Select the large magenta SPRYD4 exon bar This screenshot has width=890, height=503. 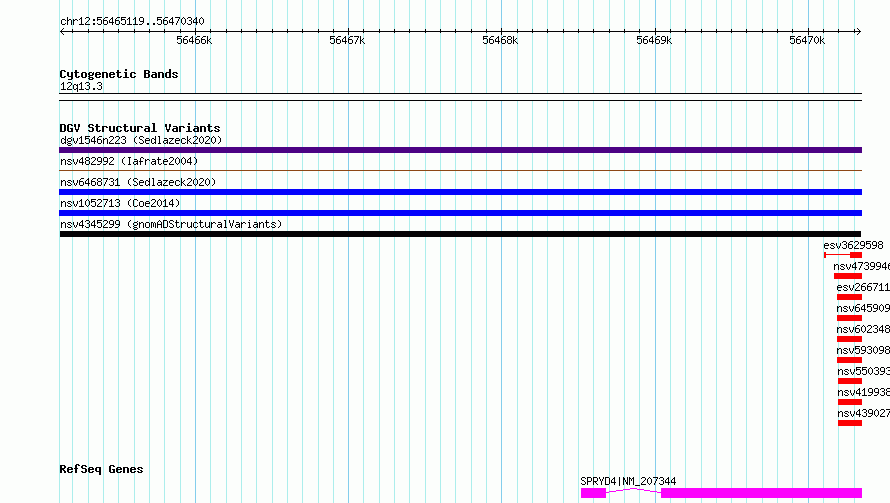pos(761,493)
